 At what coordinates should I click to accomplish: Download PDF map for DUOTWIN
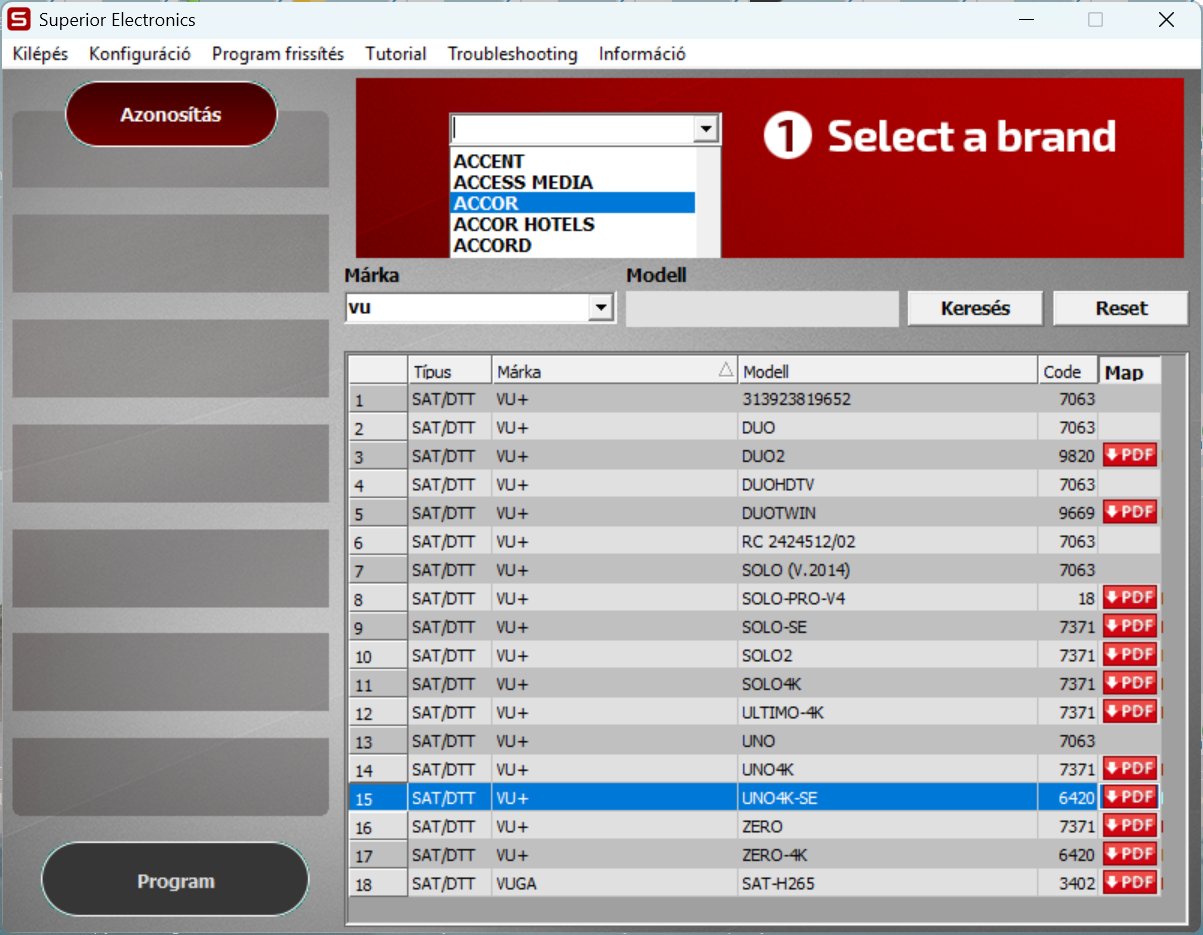coord(1130,512)
